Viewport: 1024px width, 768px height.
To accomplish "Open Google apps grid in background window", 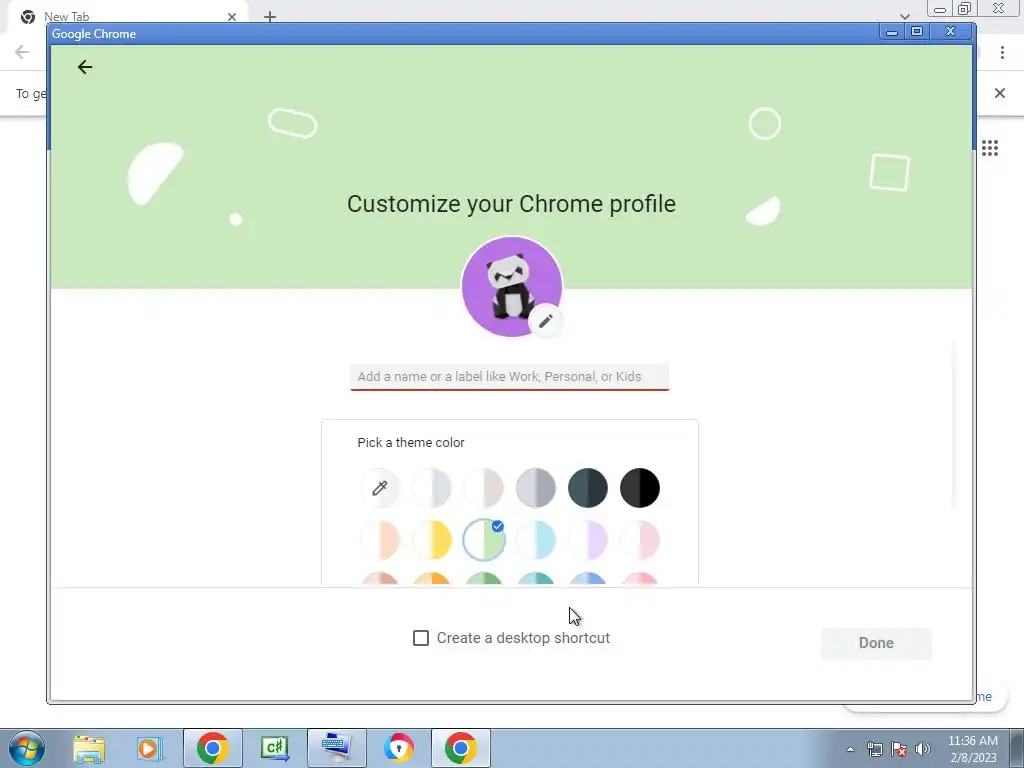I will tap(990, 148).
